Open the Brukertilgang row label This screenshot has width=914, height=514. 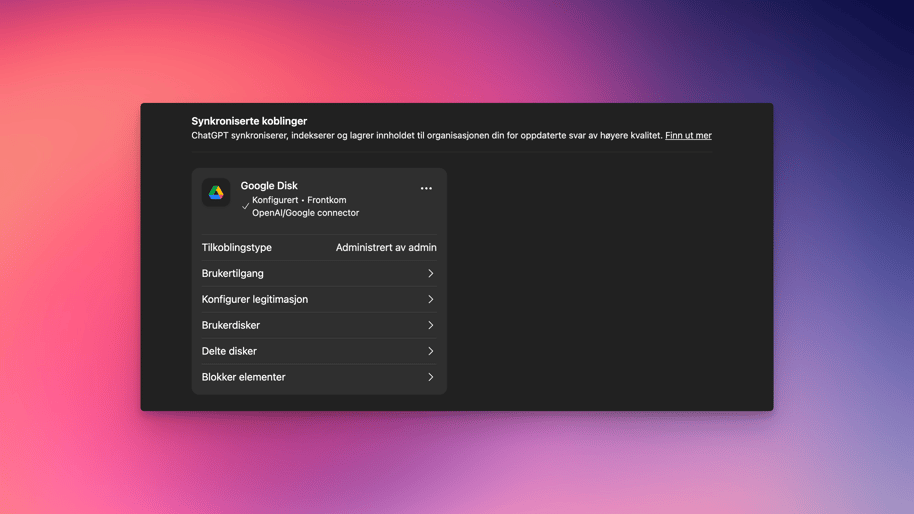click(233, 273)
